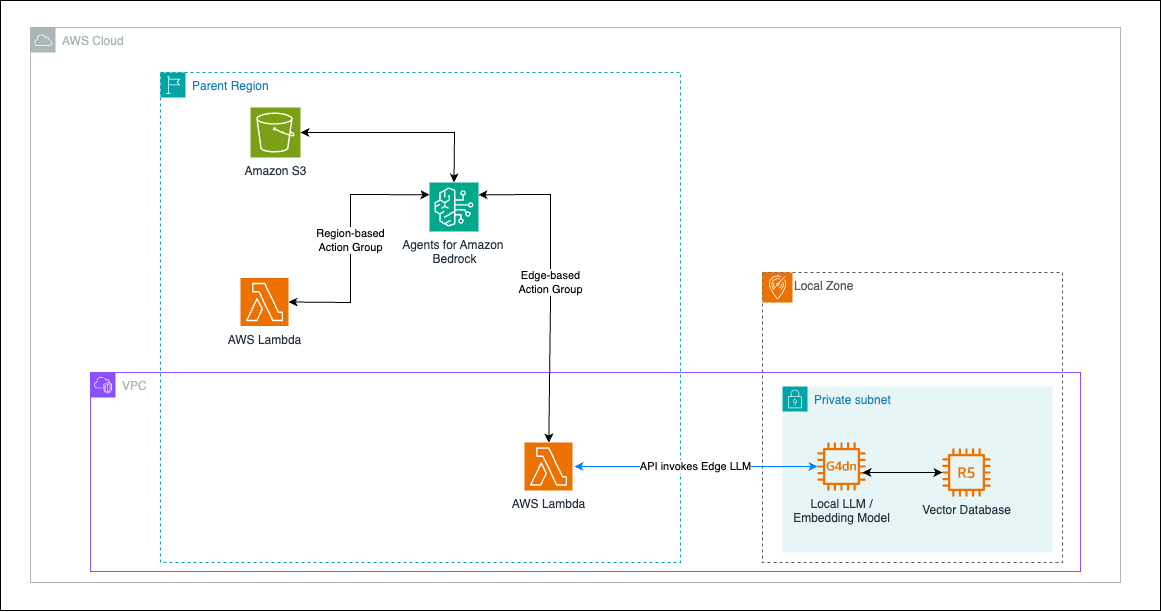Click the Agents for Amazon Bedrock icon
The width and height of the screenshot is (1161, 612).
click(x=453, y=207)
